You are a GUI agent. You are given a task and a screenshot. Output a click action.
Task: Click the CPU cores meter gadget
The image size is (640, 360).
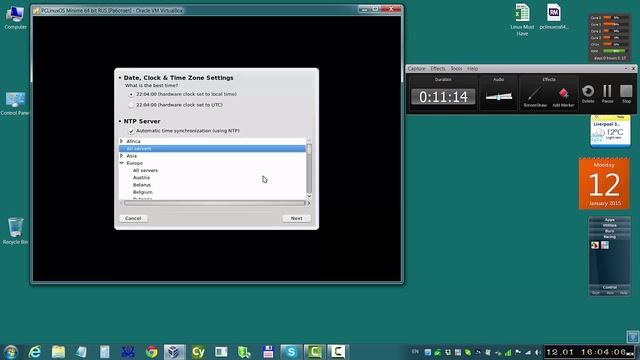click(609, 38)
